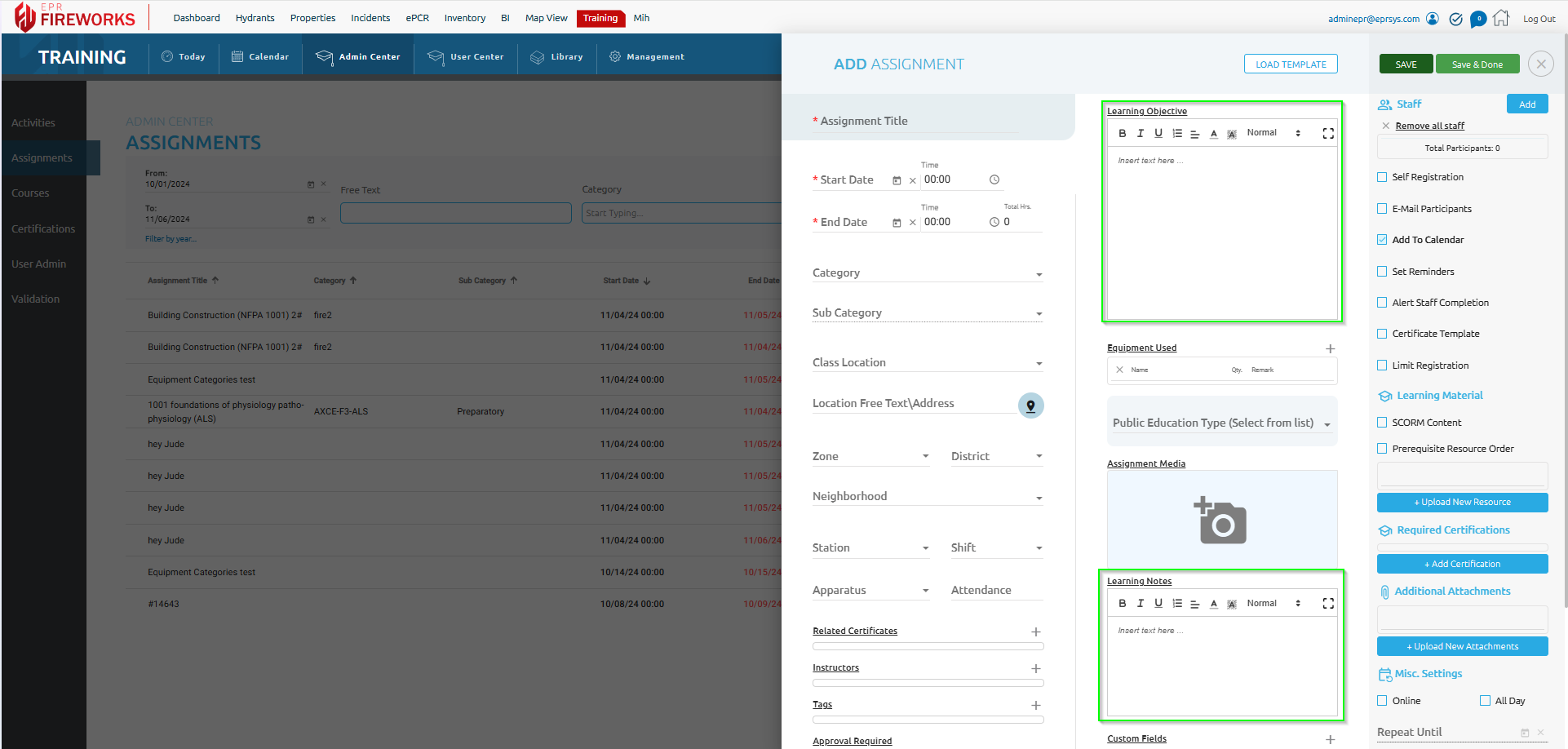Open the Inventory menu item

click(x=464, y=18)
